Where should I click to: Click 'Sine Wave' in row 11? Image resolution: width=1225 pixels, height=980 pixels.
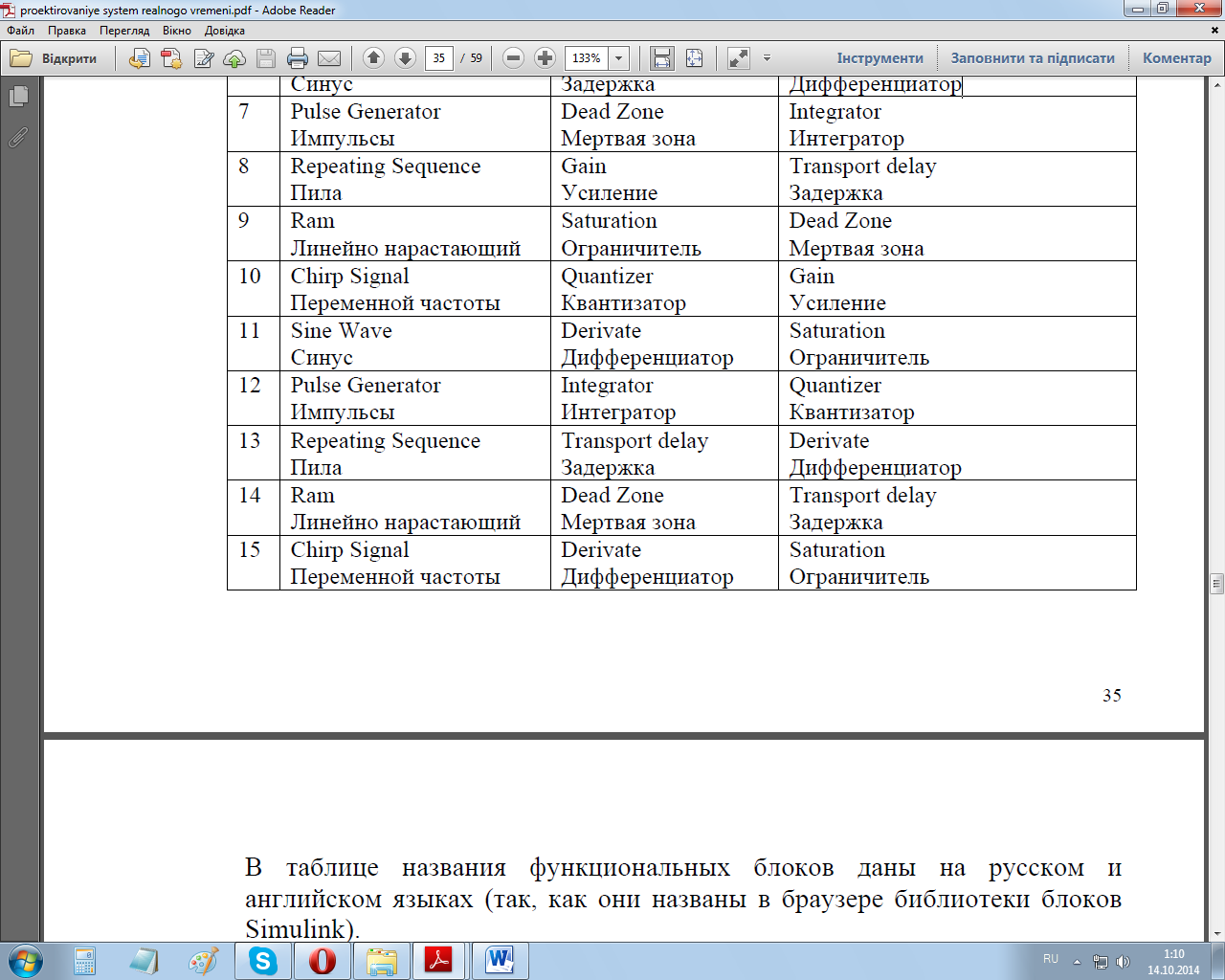click(x=342, y=330)
